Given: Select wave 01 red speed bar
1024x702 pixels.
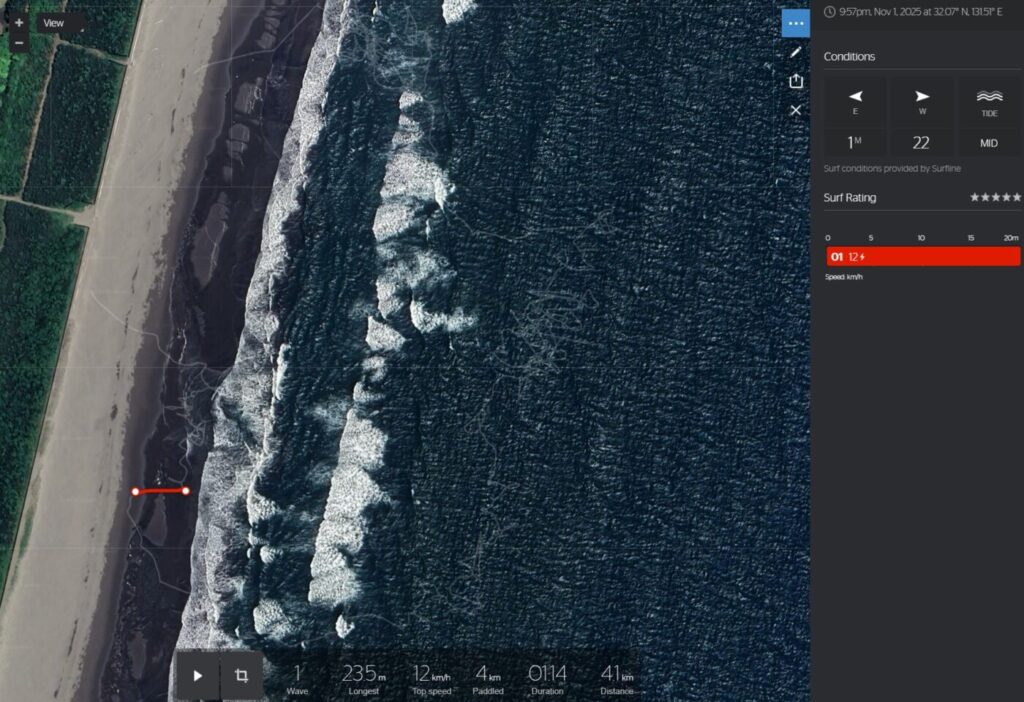Looking at the screenshot, I should [x=923, y=257].
